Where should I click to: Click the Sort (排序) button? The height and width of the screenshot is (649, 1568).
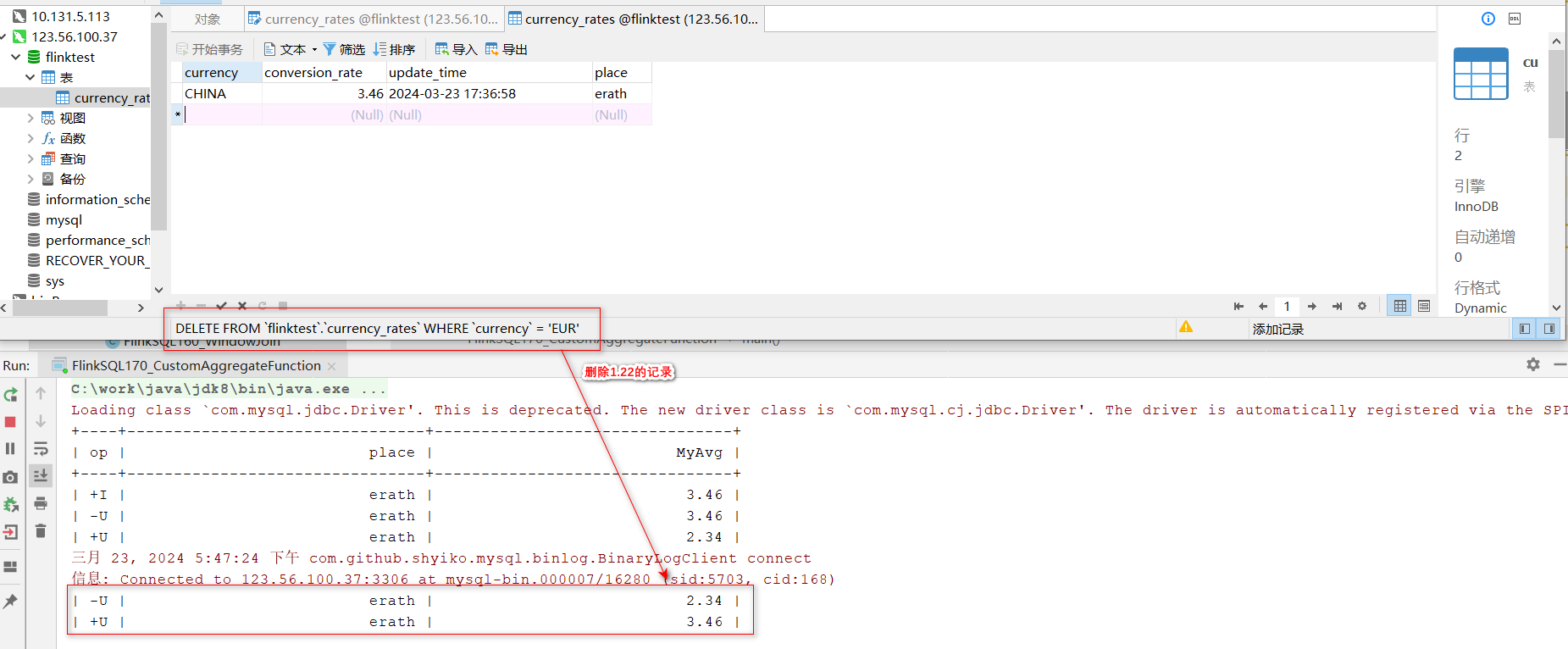point(394,49)
